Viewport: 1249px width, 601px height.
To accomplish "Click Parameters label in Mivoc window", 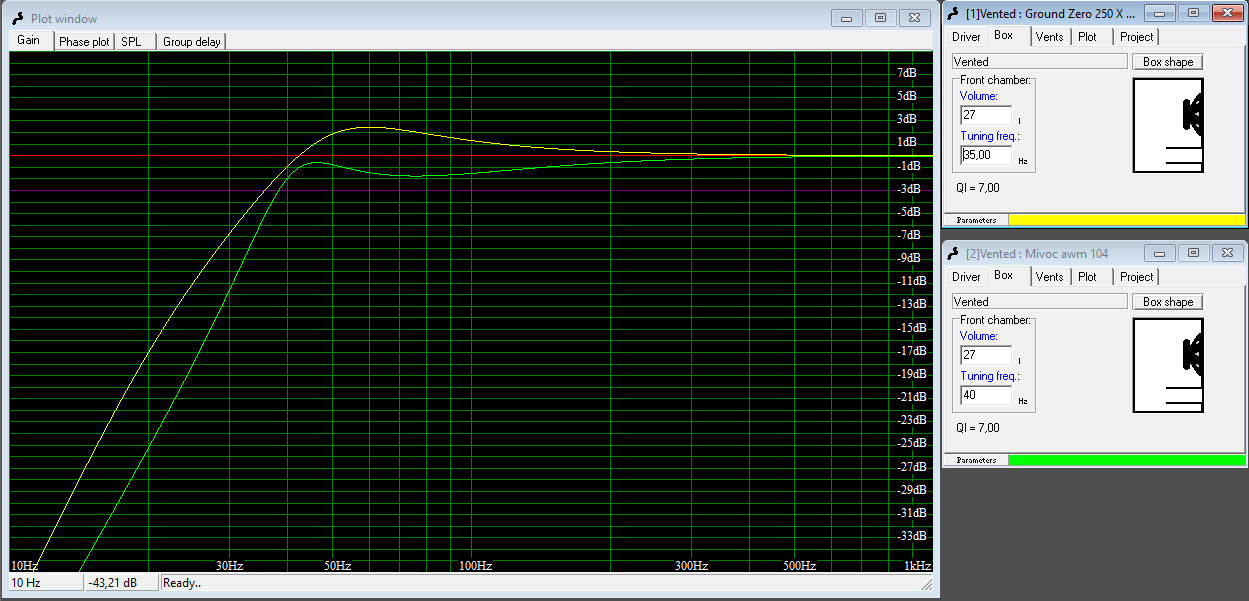I will [x=976, y=460].
